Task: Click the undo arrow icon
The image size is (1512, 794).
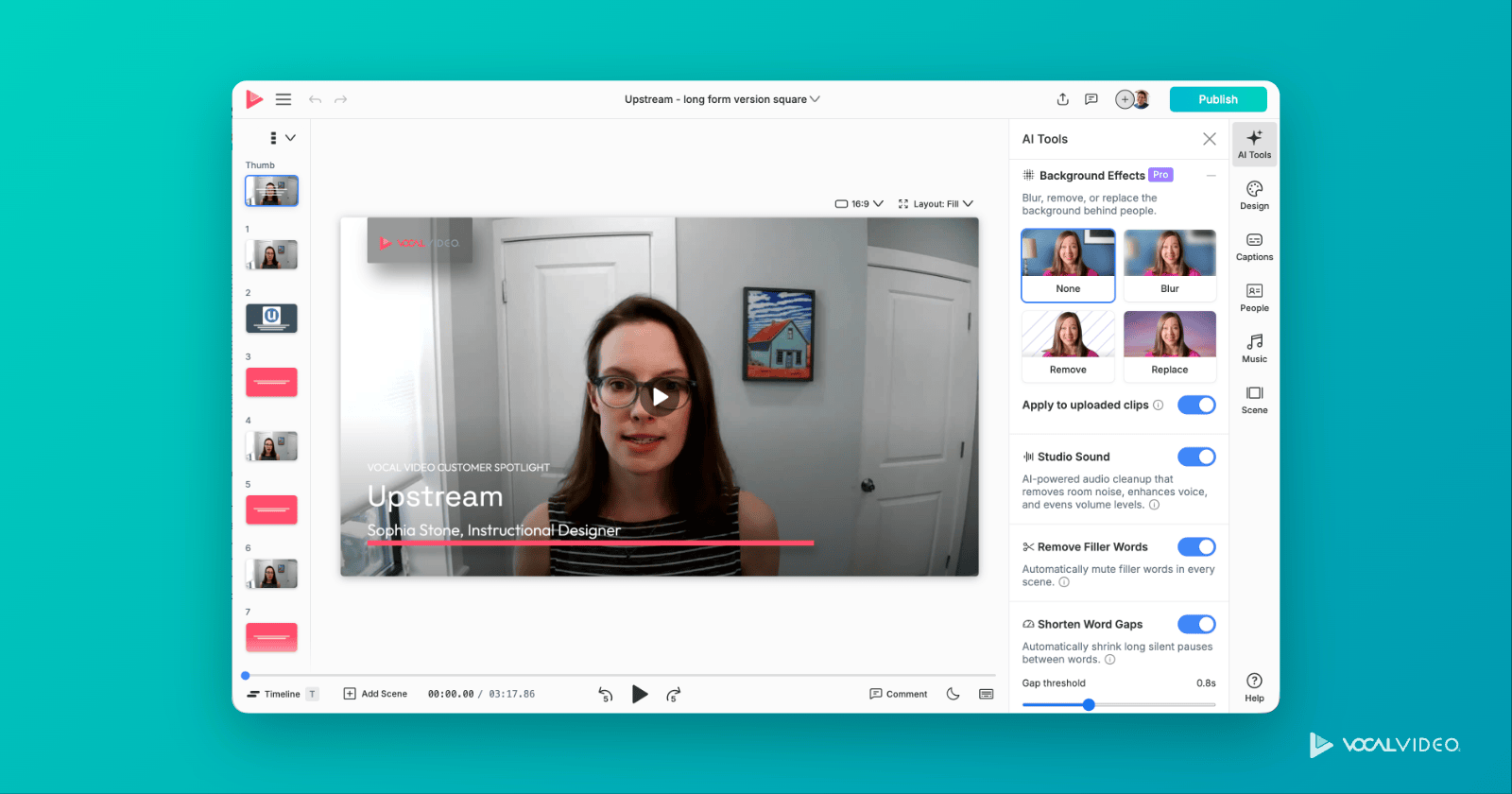Action: click(x=315, y=99)
